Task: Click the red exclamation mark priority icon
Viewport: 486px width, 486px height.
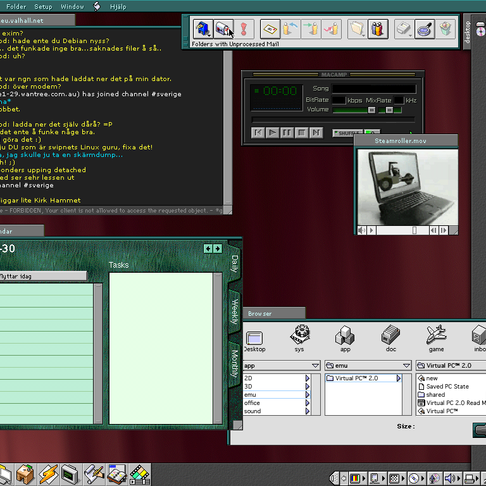Action: pos(244,29)
